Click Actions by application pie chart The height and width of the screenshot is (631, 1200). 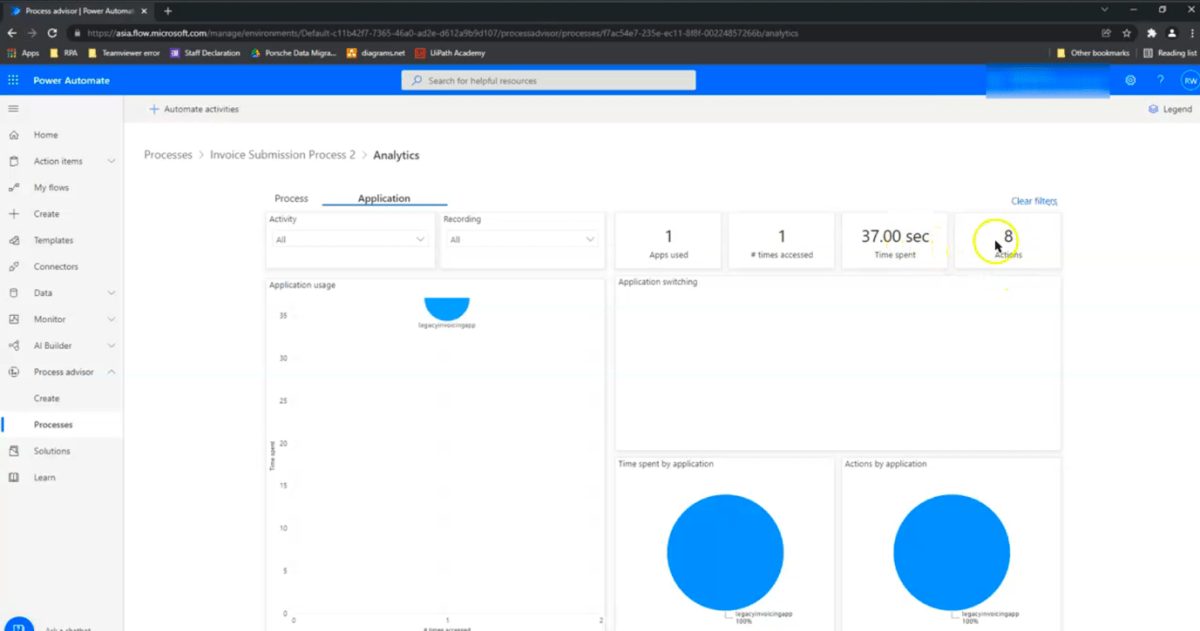(x=952, y=552)
